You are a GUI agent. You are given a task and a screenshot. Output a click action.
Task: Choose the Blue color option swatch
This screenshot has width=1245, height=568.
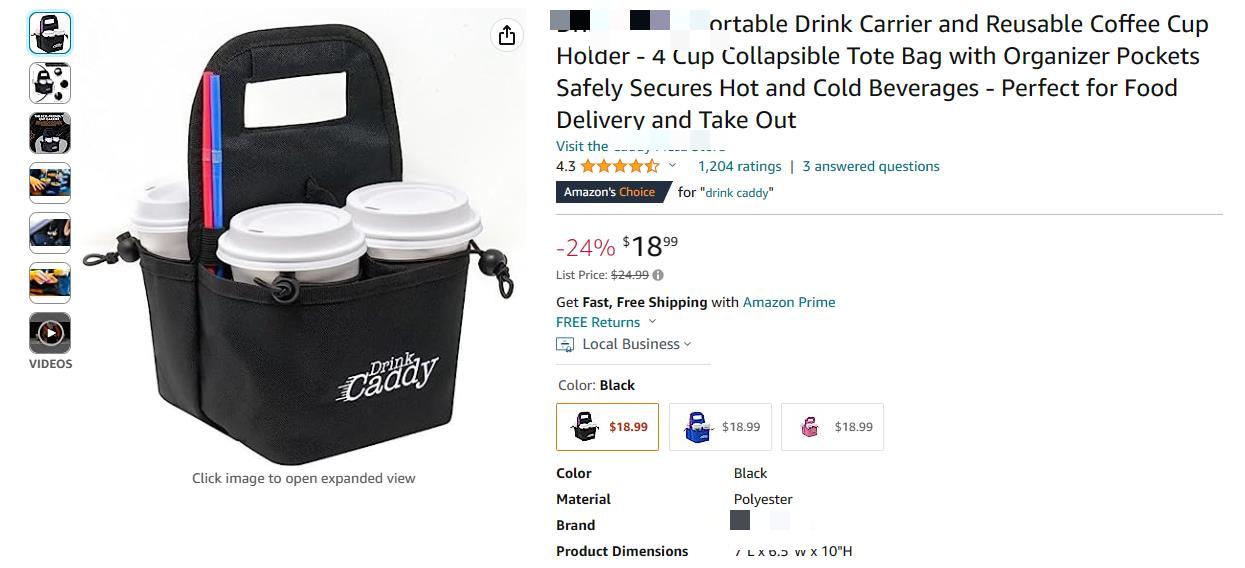pyautogui.click(x=720, y=427)
